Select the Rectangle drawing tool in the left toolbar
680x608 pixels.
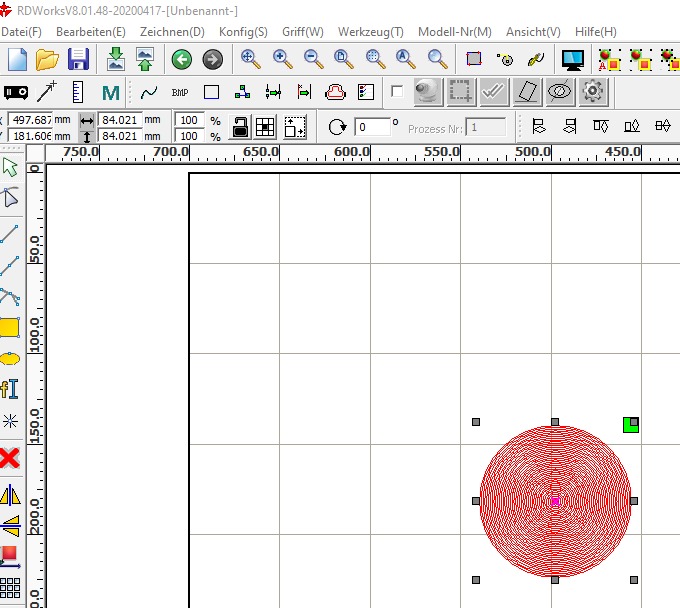(10, 327)
